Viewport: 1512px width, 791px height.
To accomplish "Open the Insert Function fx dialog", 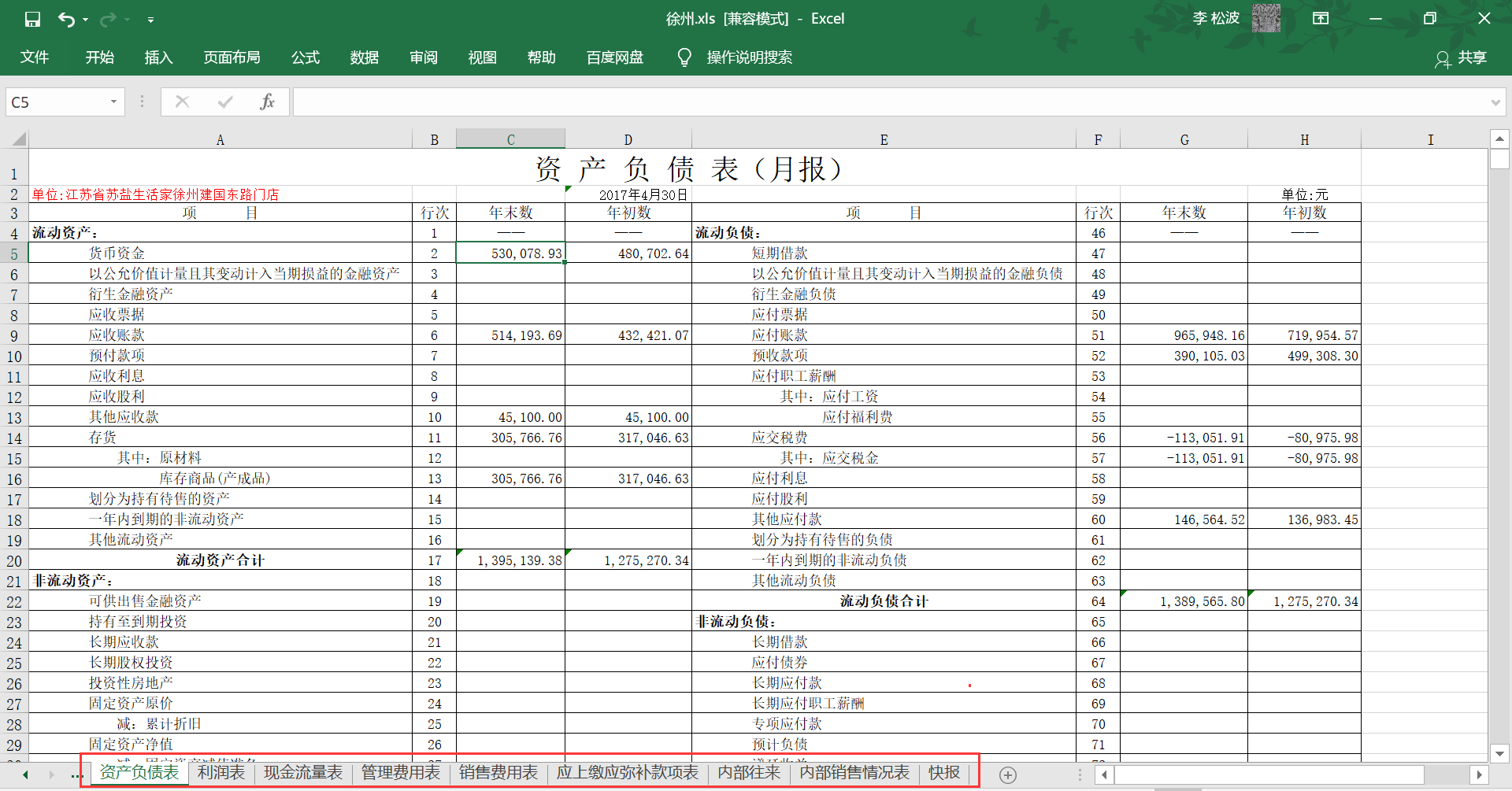I will click(x=268, y=102).
